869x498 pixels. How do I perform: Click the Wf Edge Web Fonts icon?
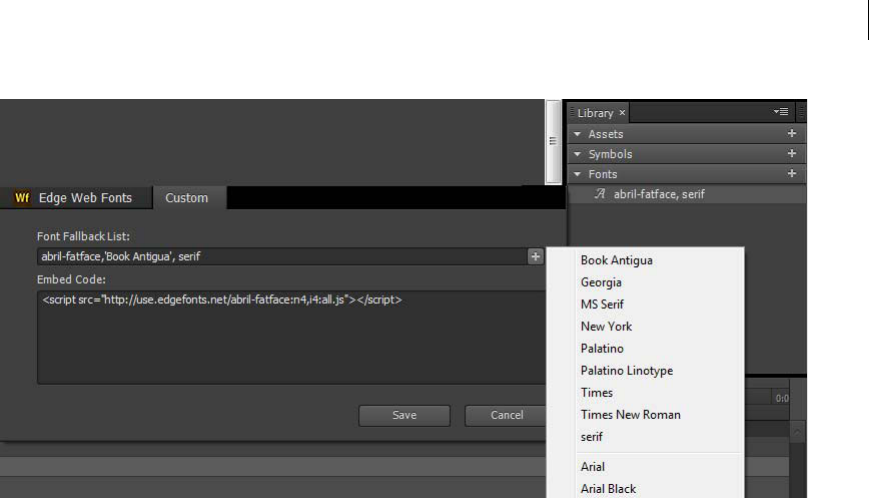pos(22,198)
